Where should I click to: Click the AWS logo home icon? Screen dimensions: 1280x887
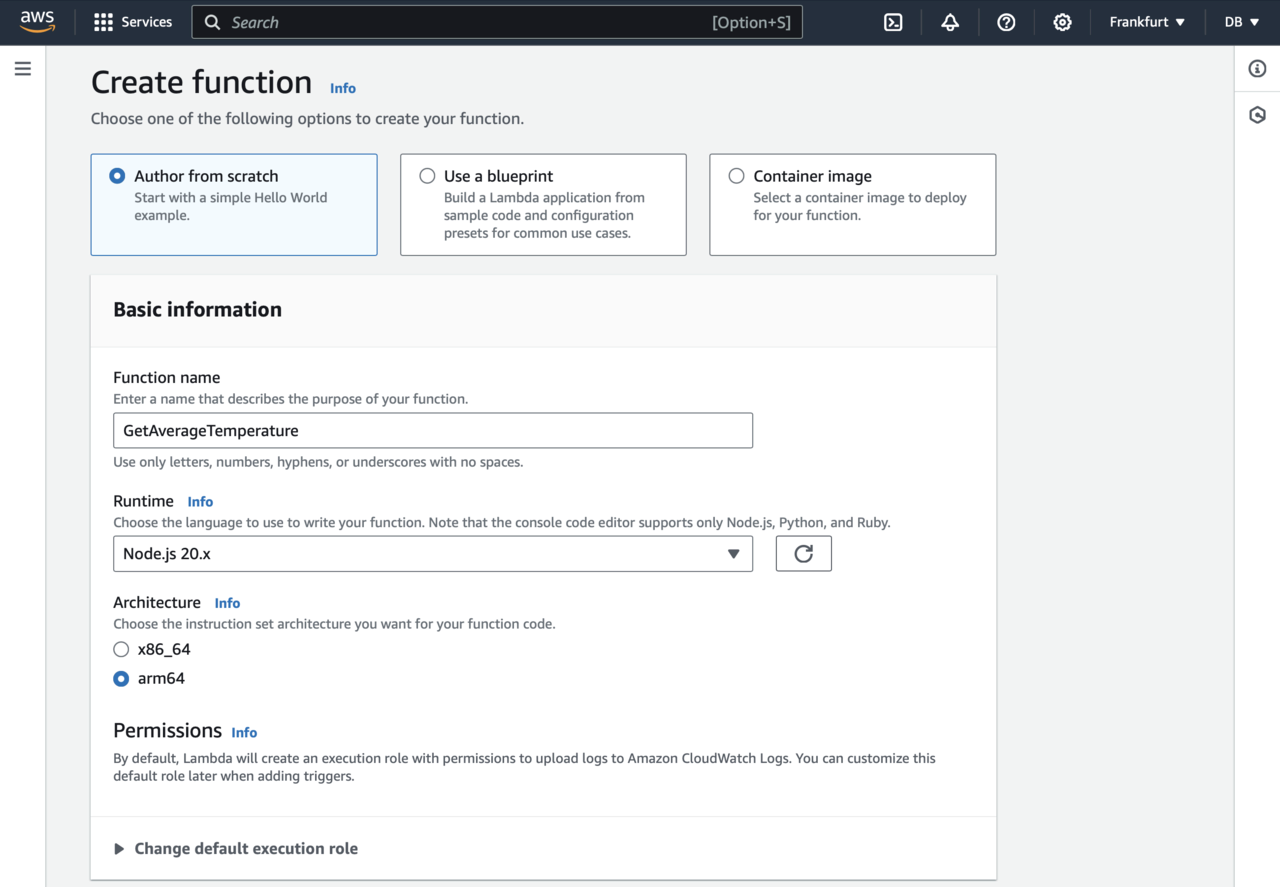click(x=38, y=22)
